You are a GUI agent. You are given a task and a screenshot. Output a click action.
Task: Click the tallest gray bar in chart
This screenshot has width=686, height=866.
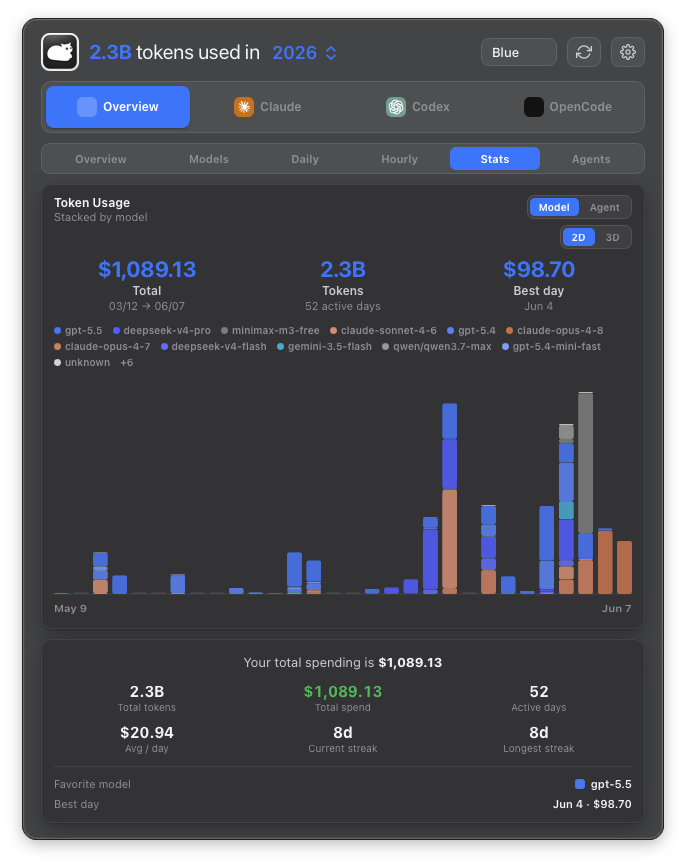tap(585, 462)
